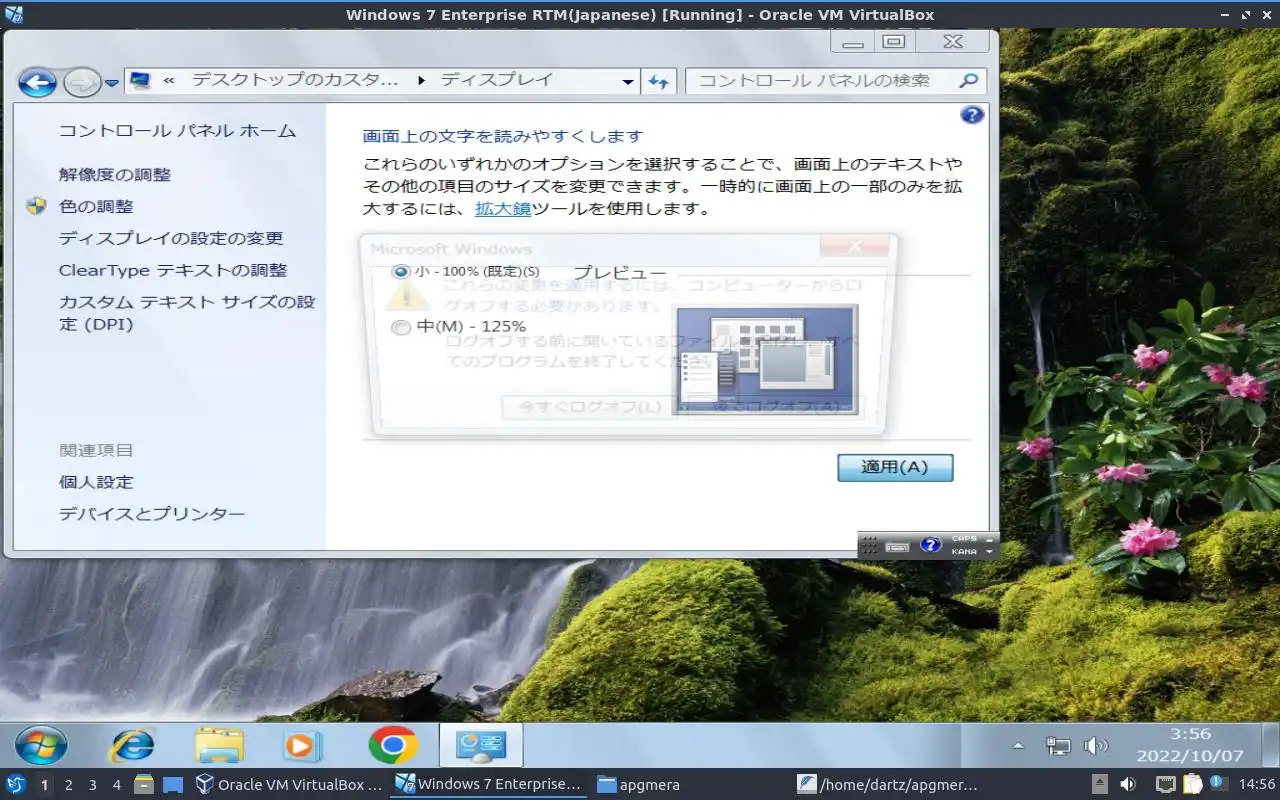The width and height of the screenshot is (1280, 800).
Task: Refresh the Display control panel page
Action: pyautogui.click(x=658, y=82)
